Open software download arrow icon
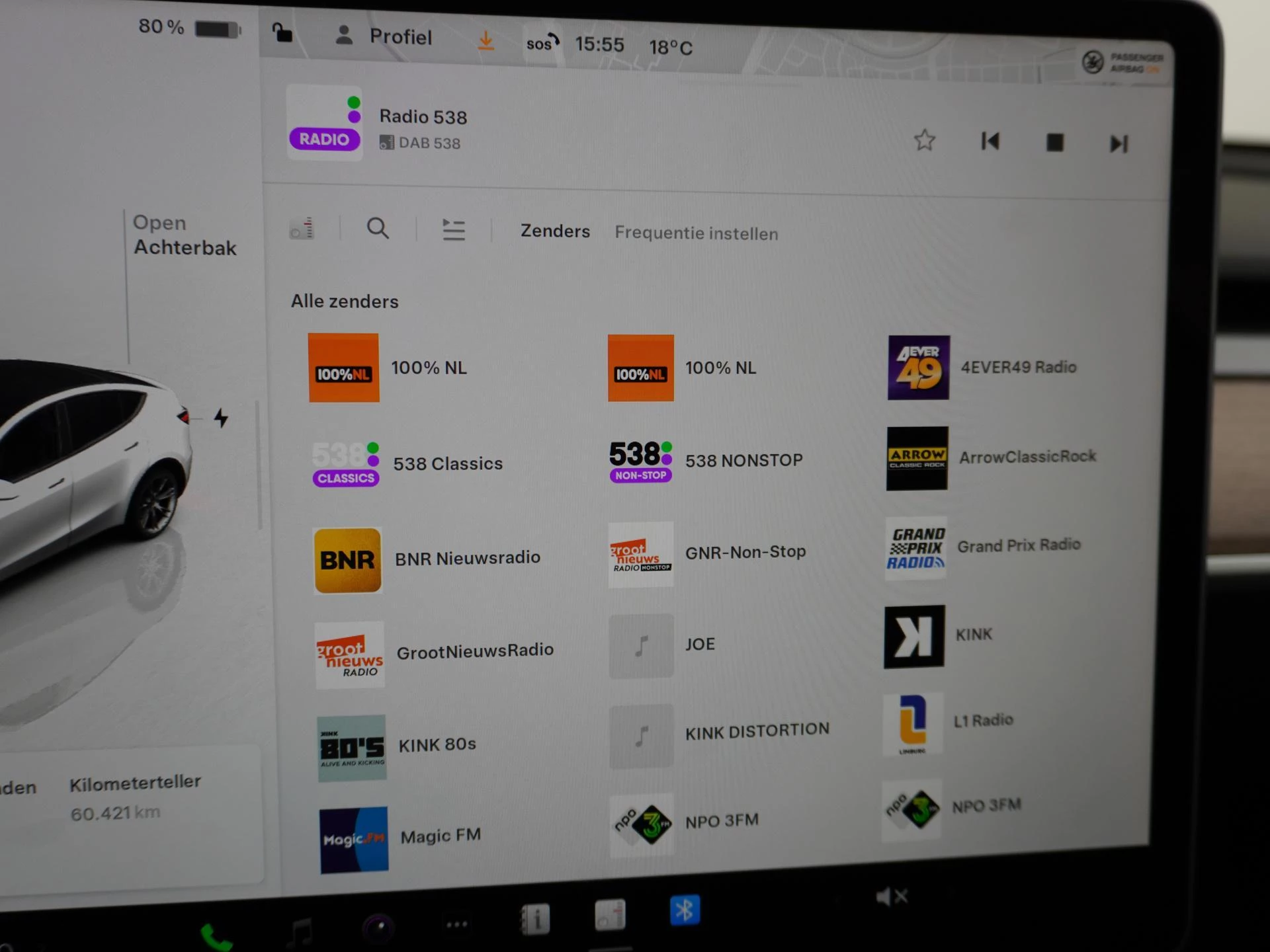Screen dimensions: 1270x952 pos(486,40)
